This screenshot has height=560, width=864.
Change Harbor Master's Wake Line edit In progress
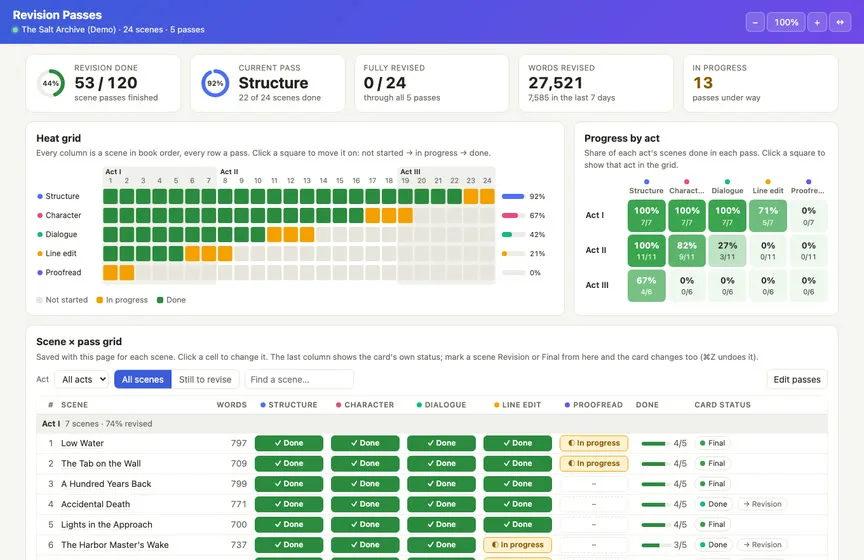517,545
